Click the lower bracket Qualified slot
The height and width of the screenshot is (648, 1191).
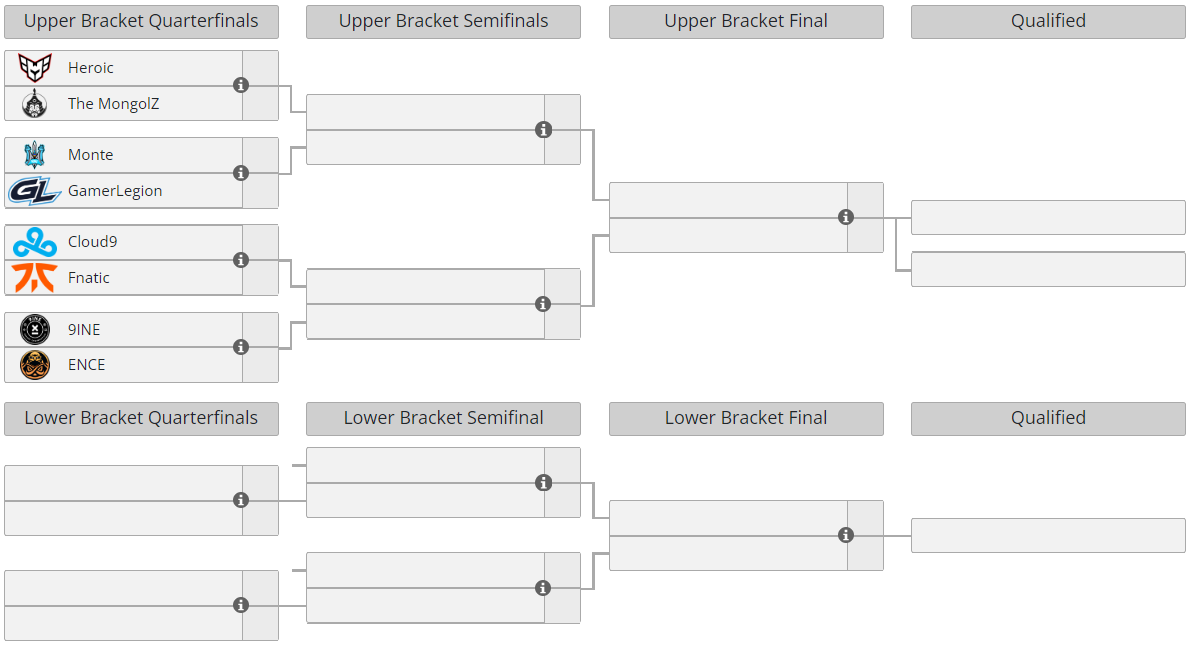[x=1048, y=536]
